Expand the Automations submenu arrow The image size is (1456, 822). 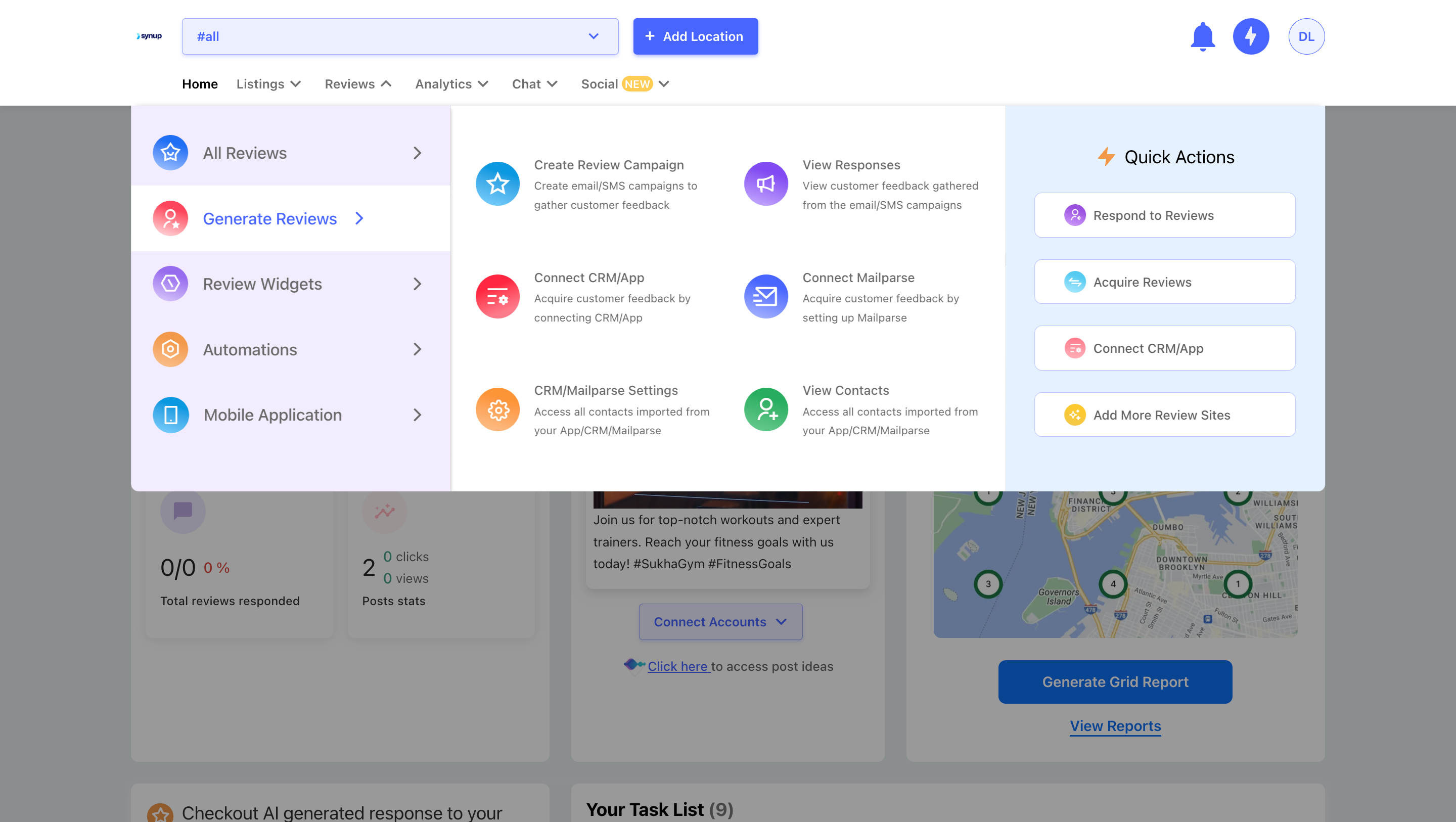click(x=417, y=349)
